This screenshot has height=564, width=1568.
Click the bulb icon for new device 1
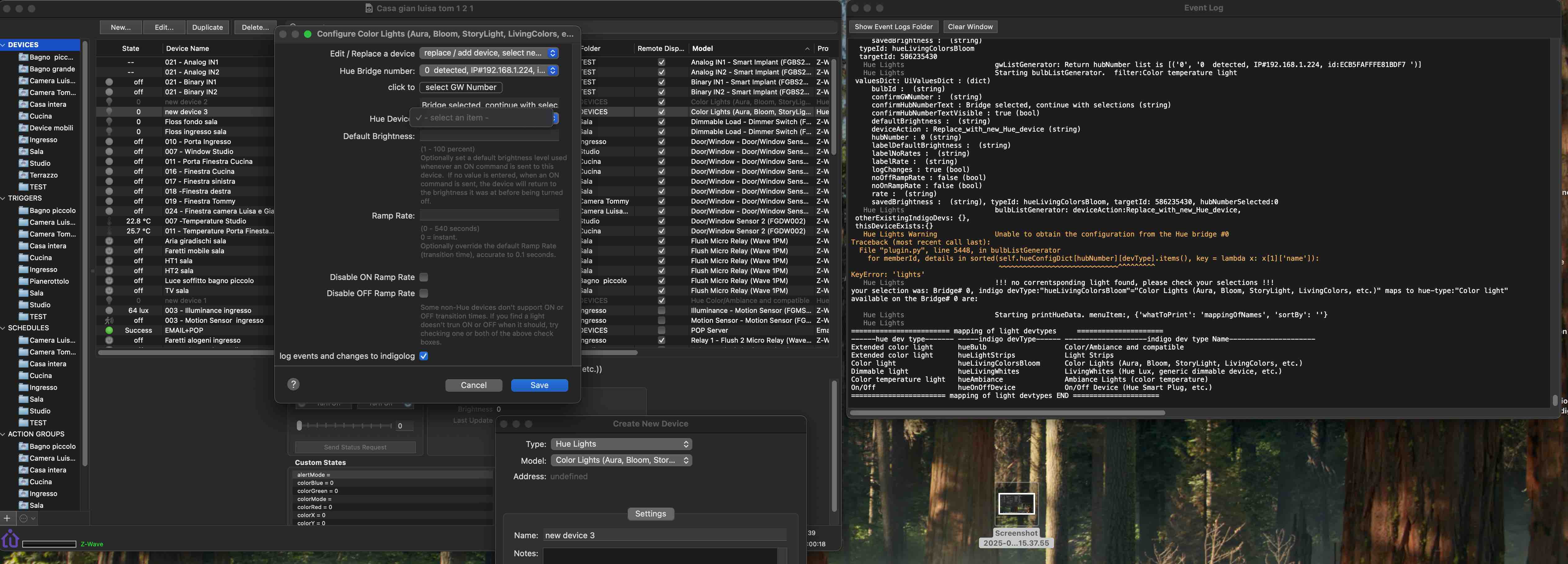click(109, 300)
